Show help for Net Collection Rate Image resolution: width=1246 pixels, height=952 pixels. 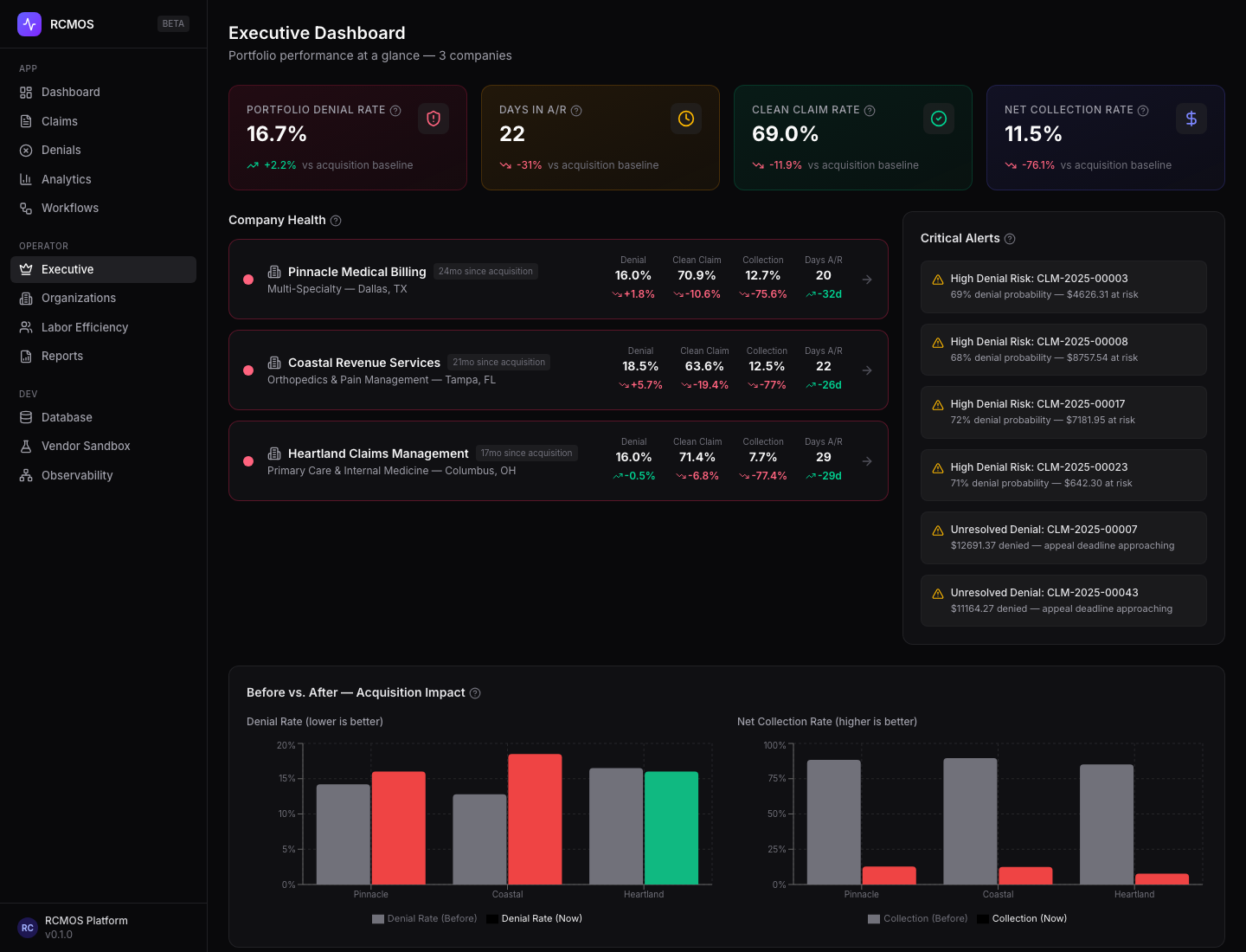pos(1143,111)
